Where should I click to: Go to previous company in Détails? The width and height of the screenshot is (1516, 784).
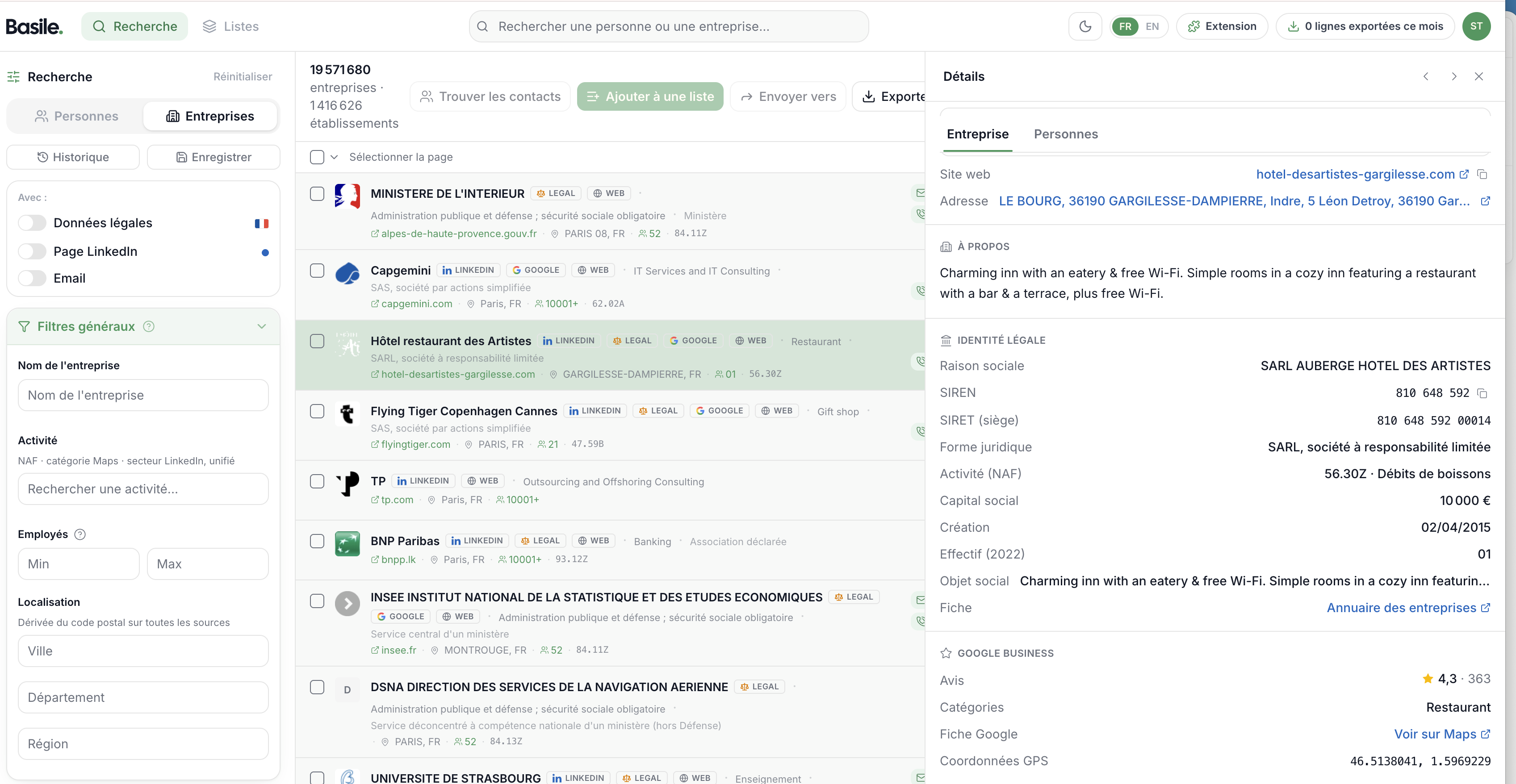click(1426, 76)
